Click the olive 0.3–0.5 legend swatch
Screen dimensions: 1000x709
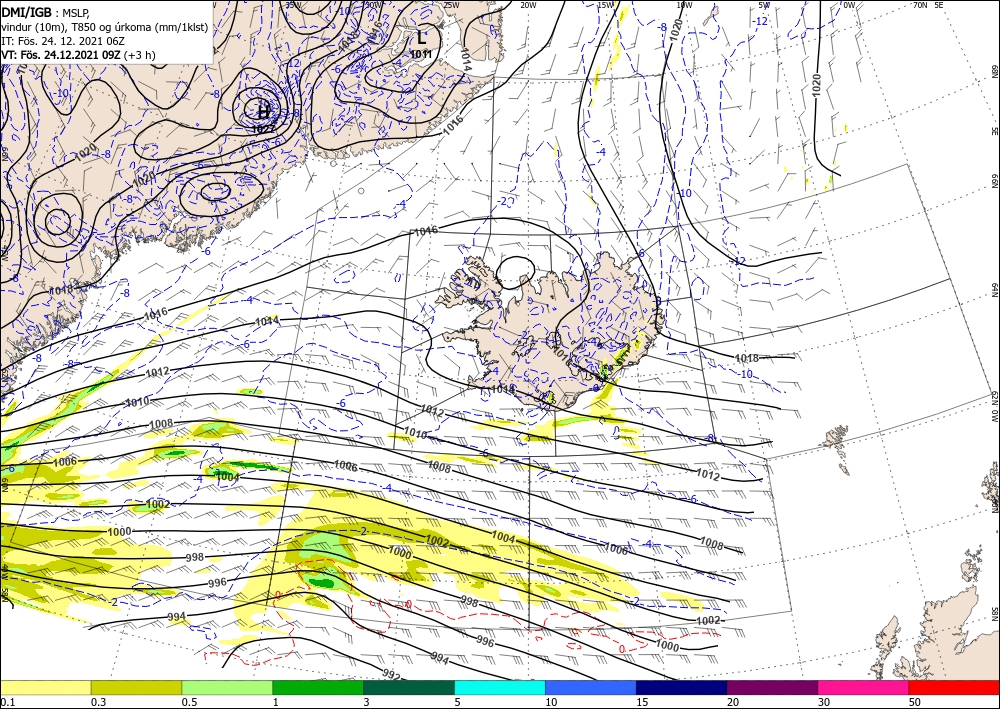coord(136,687)
